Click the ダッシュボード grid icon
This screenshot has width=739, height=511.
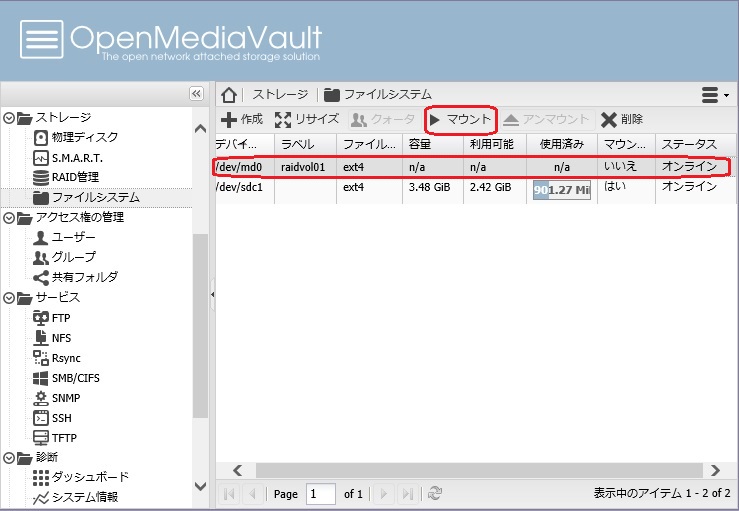pyautogui.click(x=41, y=478)
